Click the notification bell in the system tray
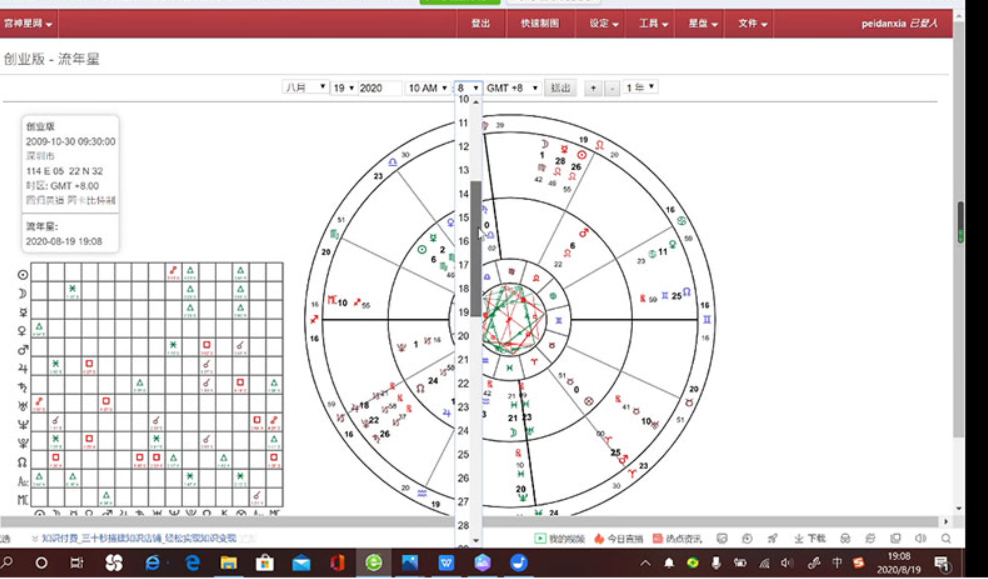The width and height of the screenshot is (988, 579). click(668, 563)
